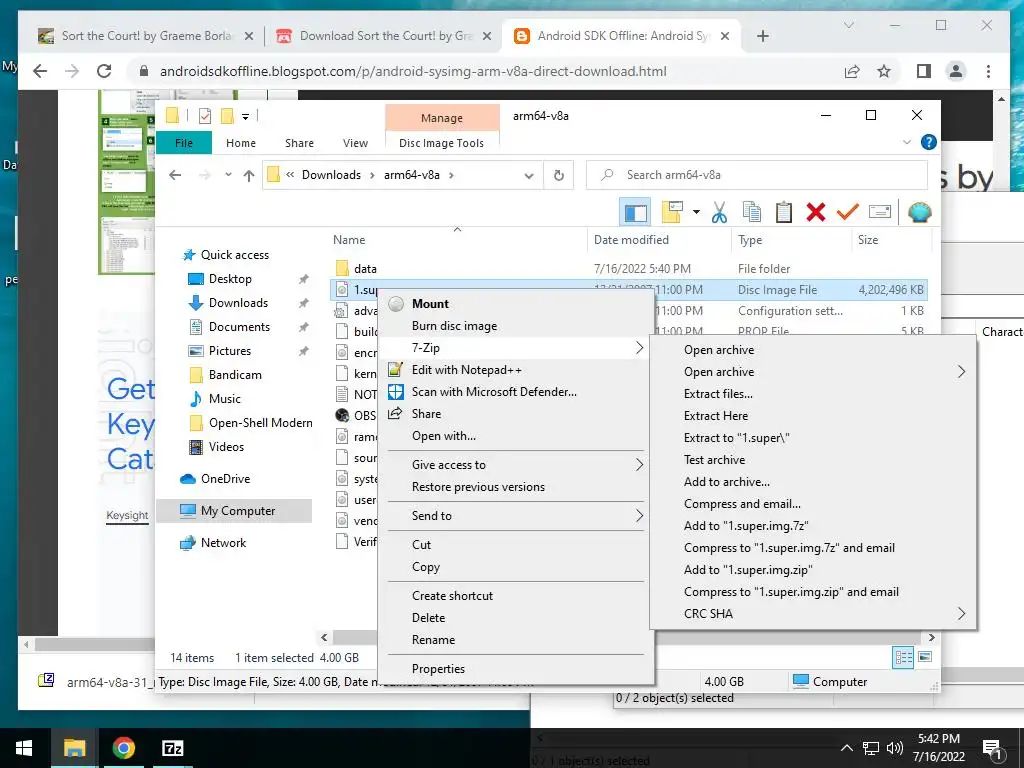This screenshot has width=1024, height=768.
Task: Choose Add to "1.super.img.zip"
Action: point(813,570)
